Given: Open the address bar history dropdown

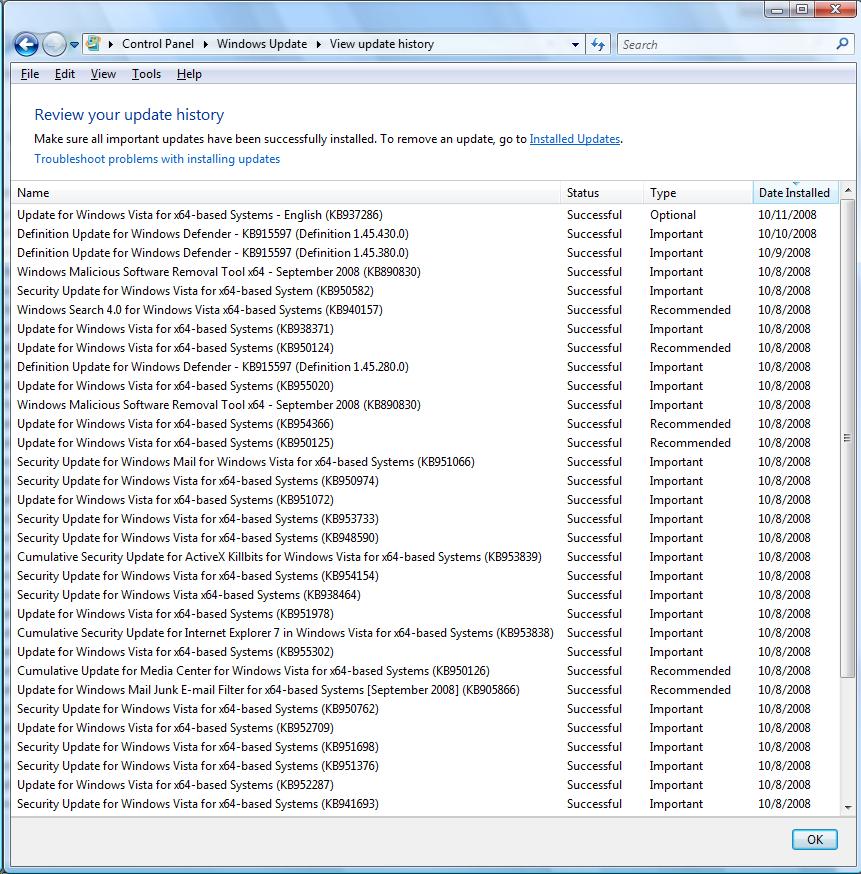Looking at the screenshot, I should (x=575, y=45).
